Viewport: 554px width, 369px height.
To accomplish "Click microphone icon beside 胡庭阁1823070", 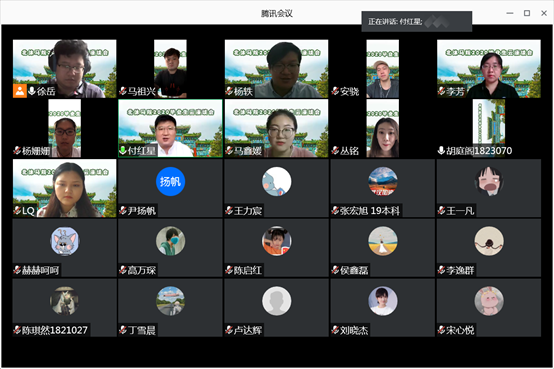I will (x=441, y=151).
